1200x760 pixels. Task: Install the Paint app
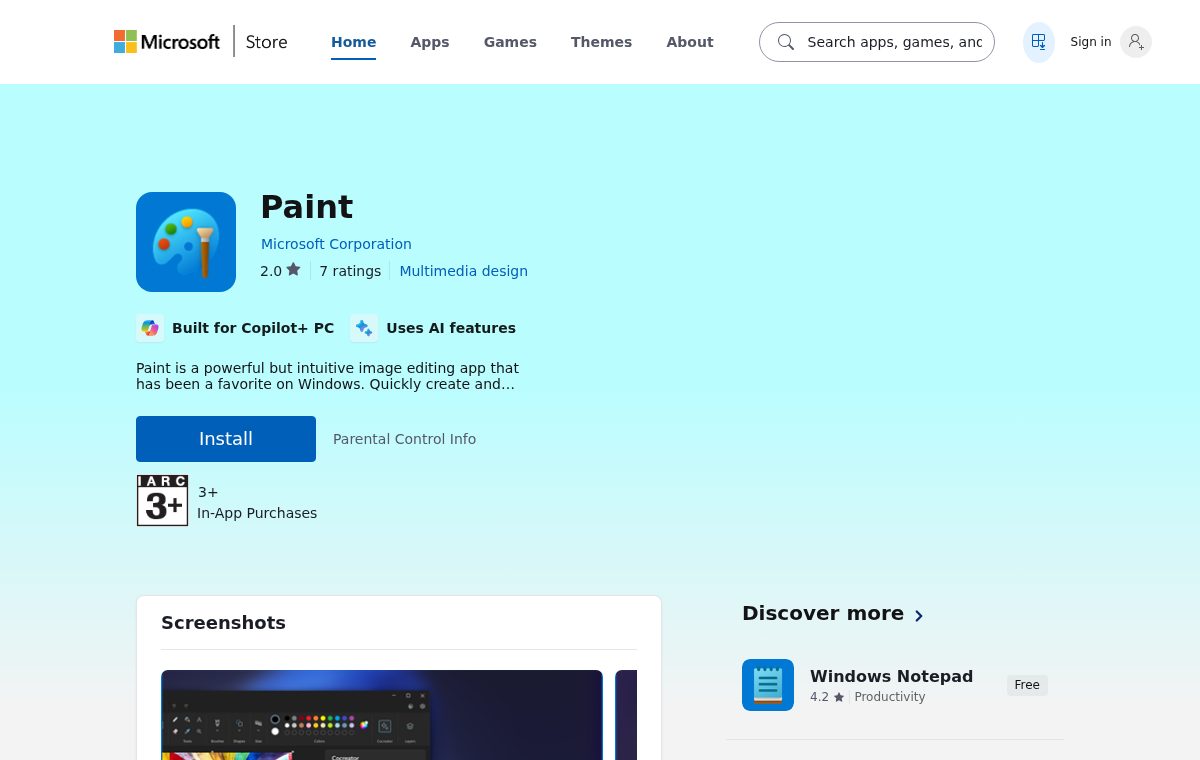point(226,439)
